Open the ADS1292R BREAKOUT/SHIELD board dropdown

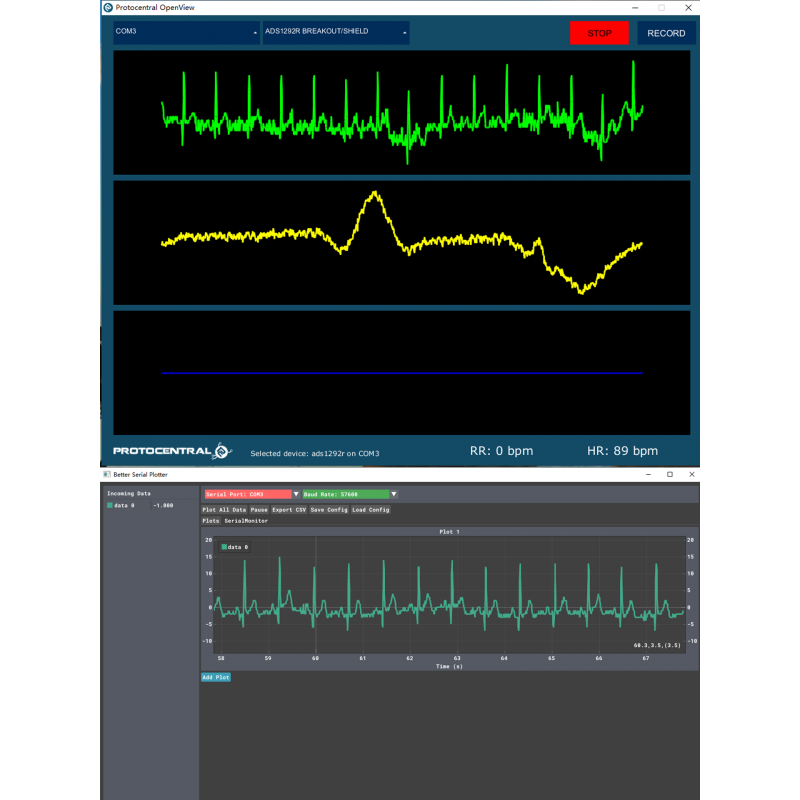click(336, 32)
